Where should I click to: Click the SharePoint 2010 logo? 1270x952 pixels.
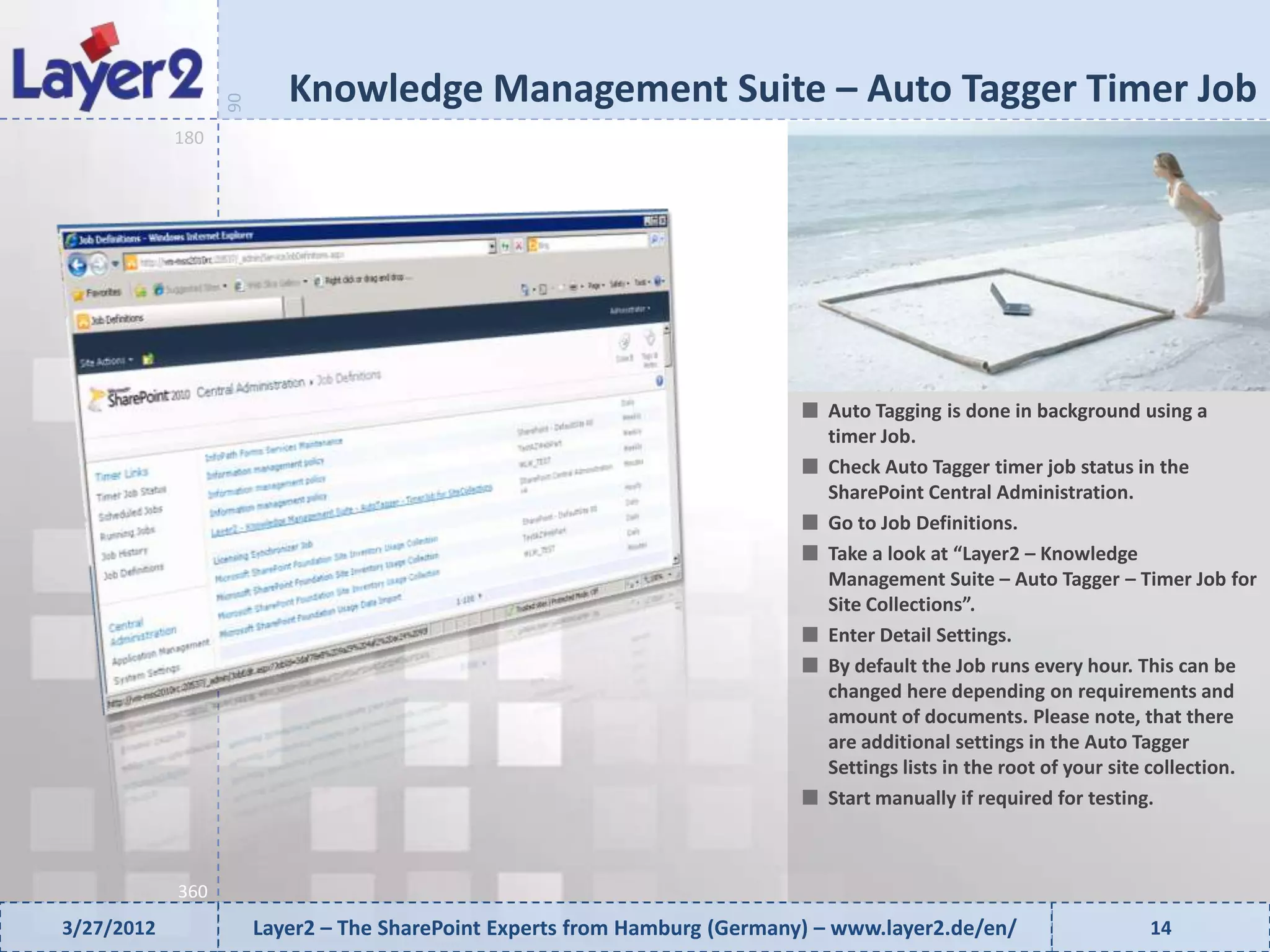[139, 397]
